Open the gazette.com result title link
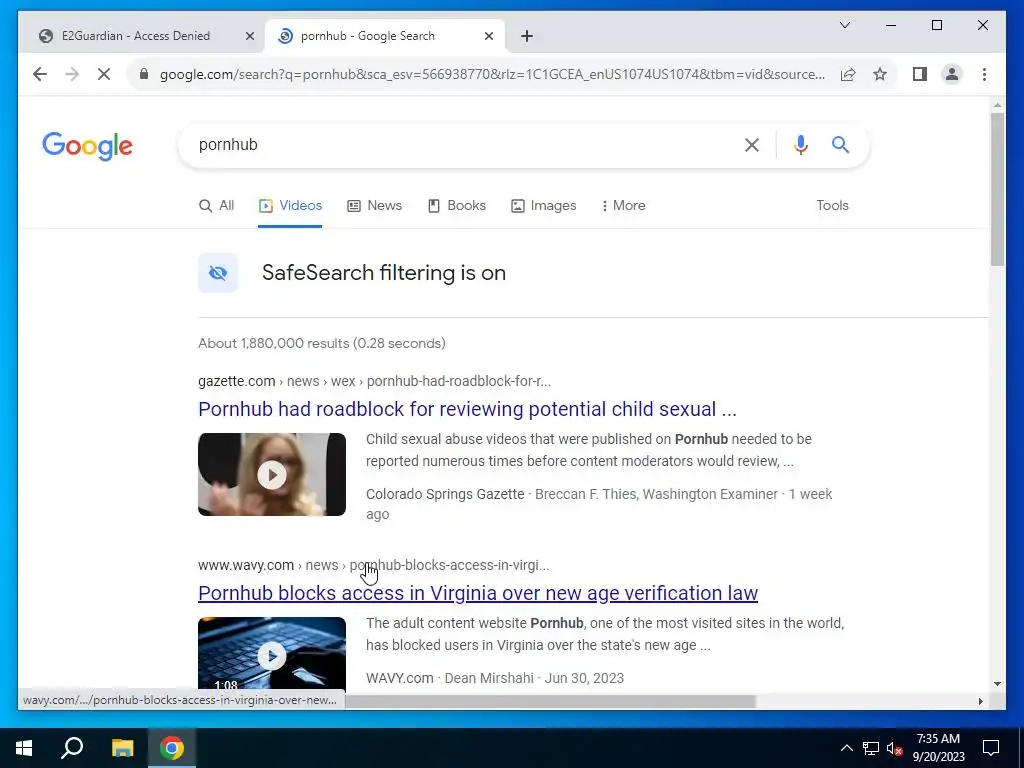 tap(467, 409)
